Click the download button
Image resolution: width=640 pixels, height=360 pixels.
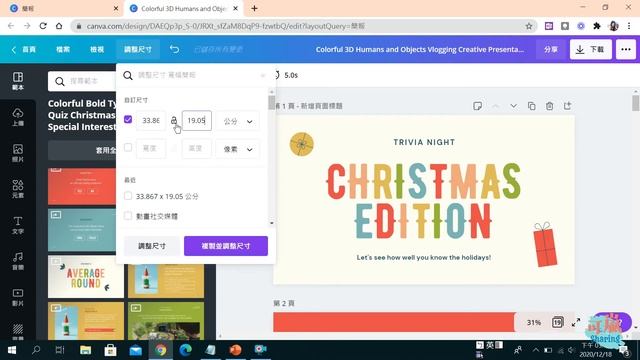pyautogui.click(x=591, y=49)
